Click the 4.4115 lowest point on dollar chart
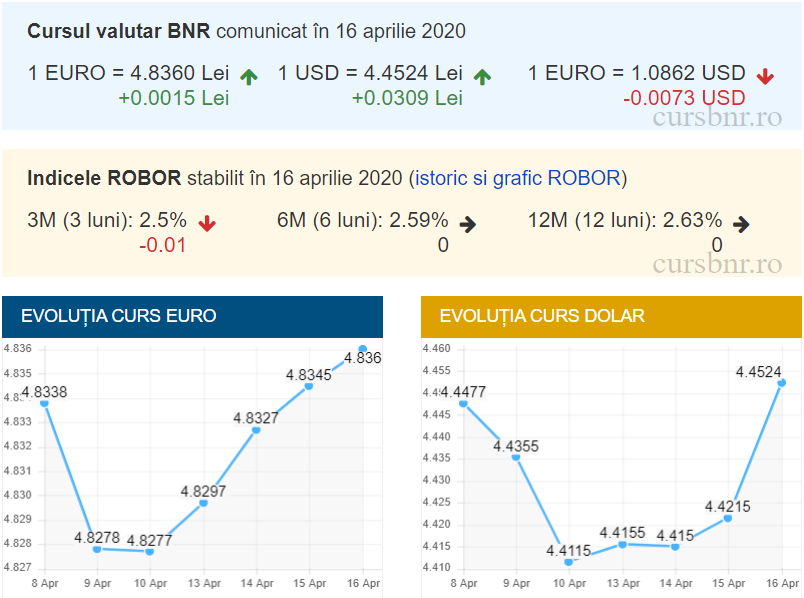 569,562
